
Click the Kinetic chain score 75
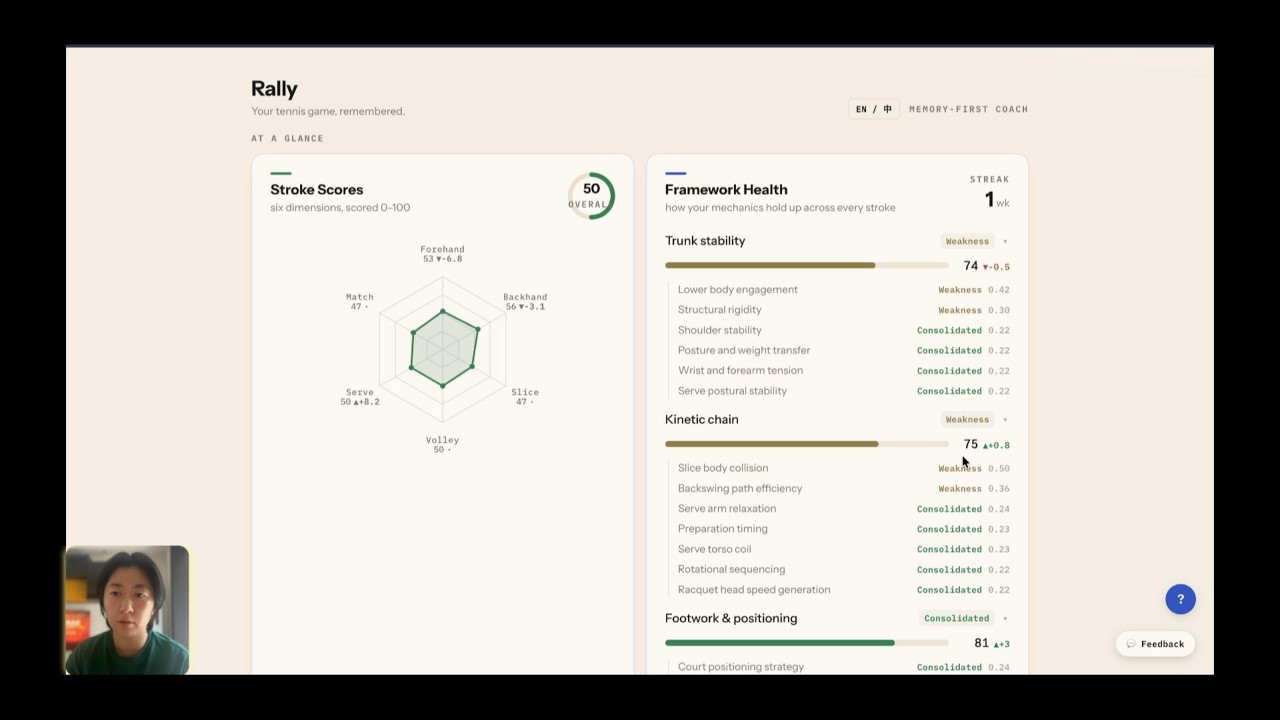971,444
